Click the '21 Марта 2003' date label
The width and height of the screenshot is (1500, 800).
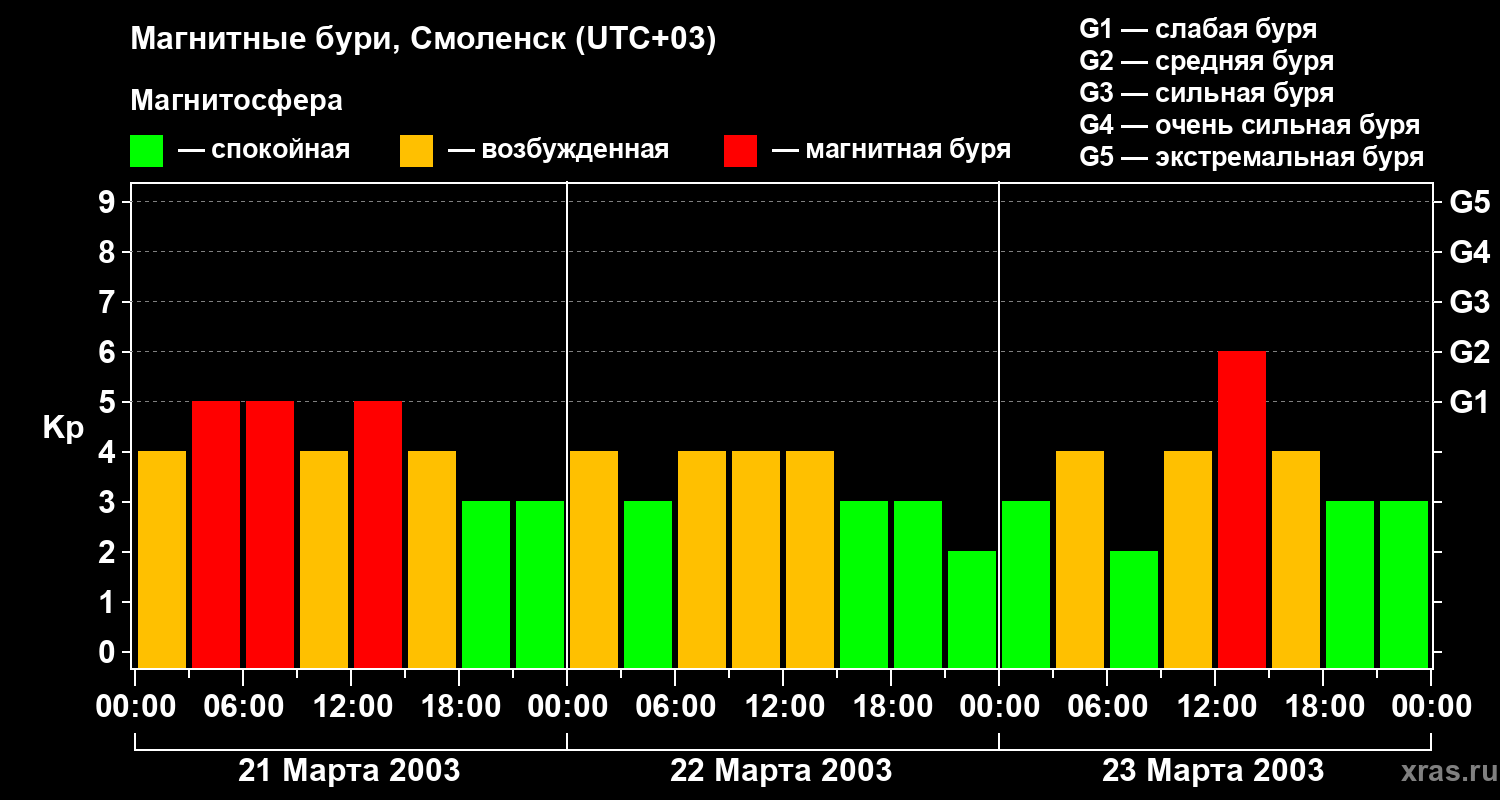[349, 770]
